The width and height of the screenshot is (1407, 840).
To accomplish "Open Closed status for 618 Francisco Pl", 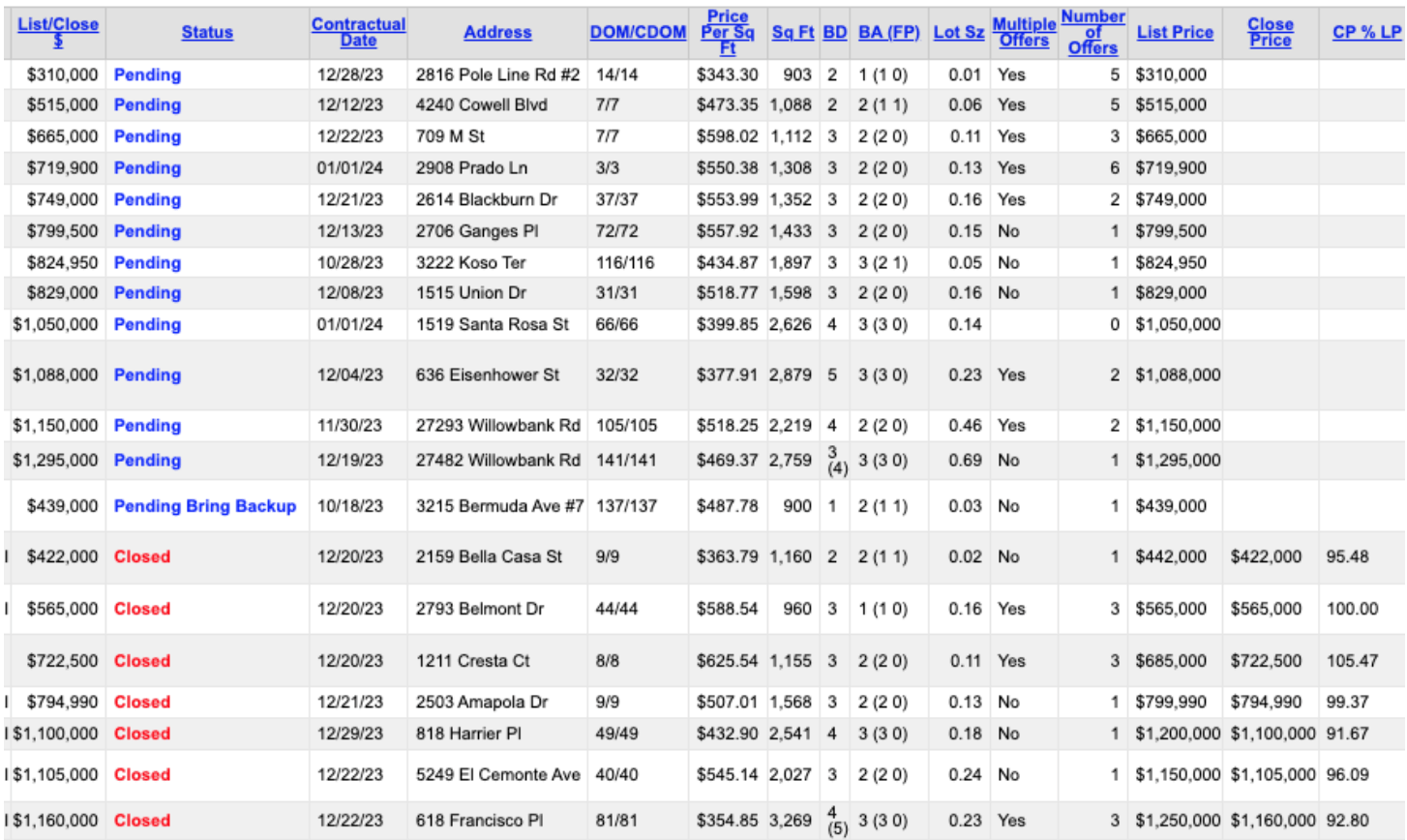I will pos(142,820).
